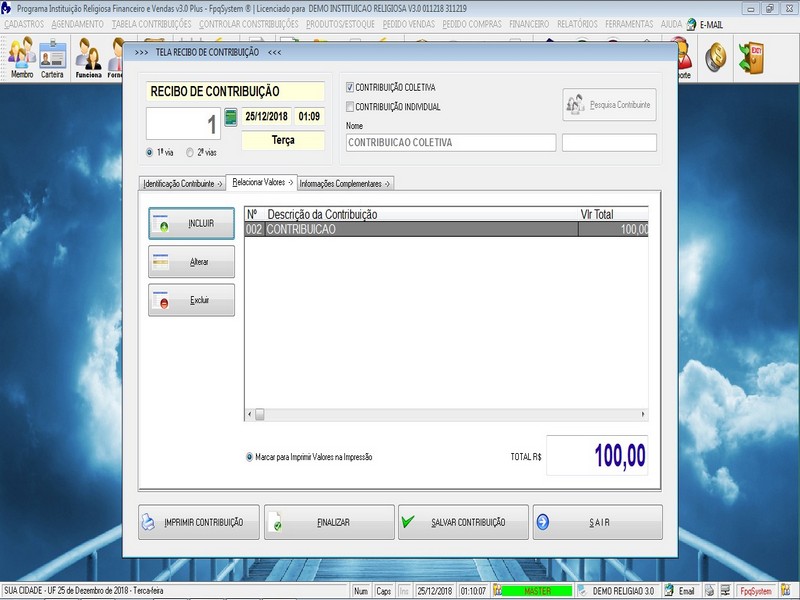Open the PEDIDO VENDAS menu
The height and width of the screenshot is (600, 800).
click(x=409, y=24)
